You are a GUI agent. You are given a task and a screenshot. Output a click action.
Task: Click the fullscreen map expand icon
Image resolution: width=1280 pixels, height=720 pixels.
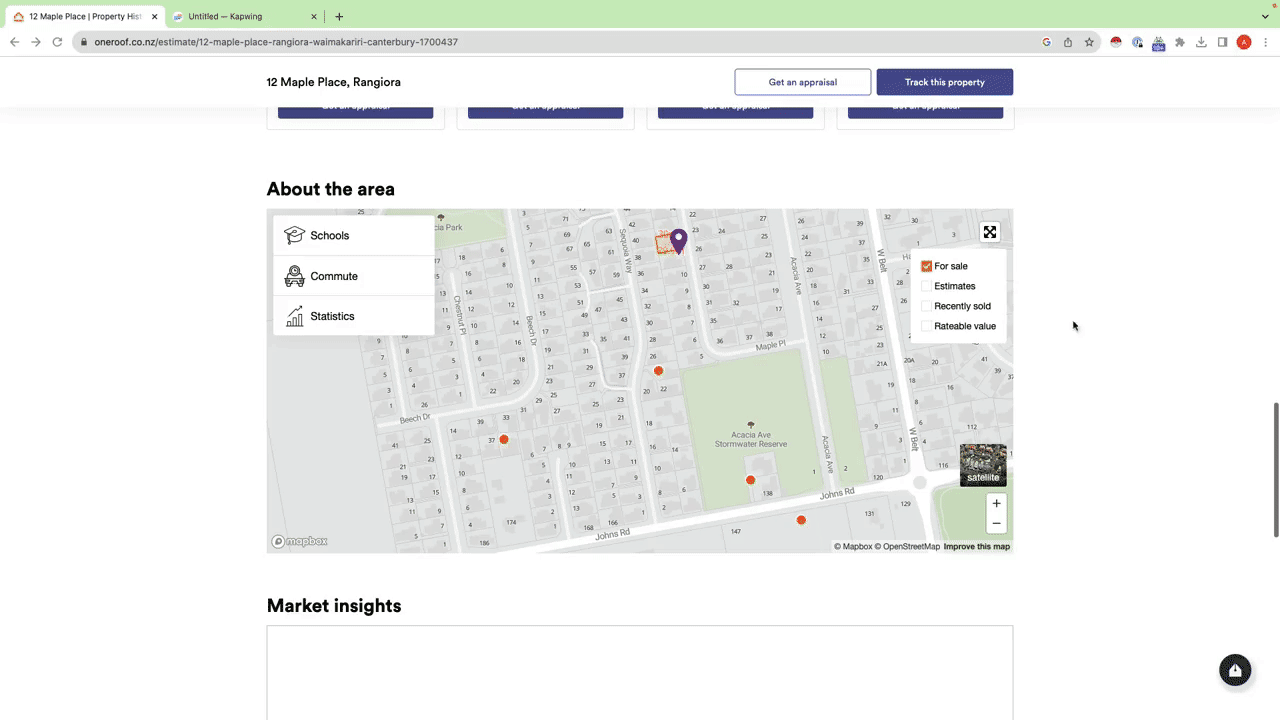click(990, 232)
